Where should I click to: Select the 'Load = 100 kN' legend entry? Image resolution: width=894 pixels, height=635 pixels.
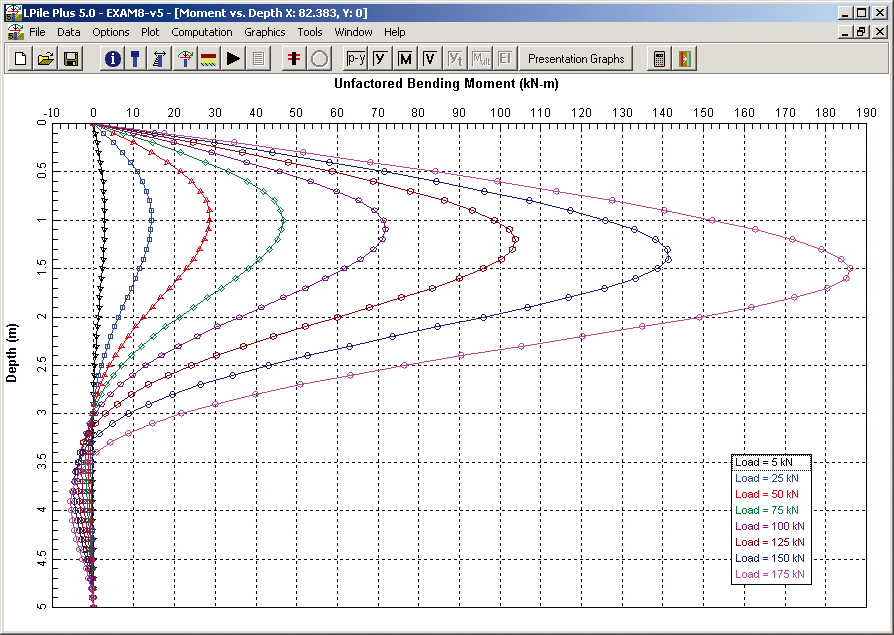point(770,526)
